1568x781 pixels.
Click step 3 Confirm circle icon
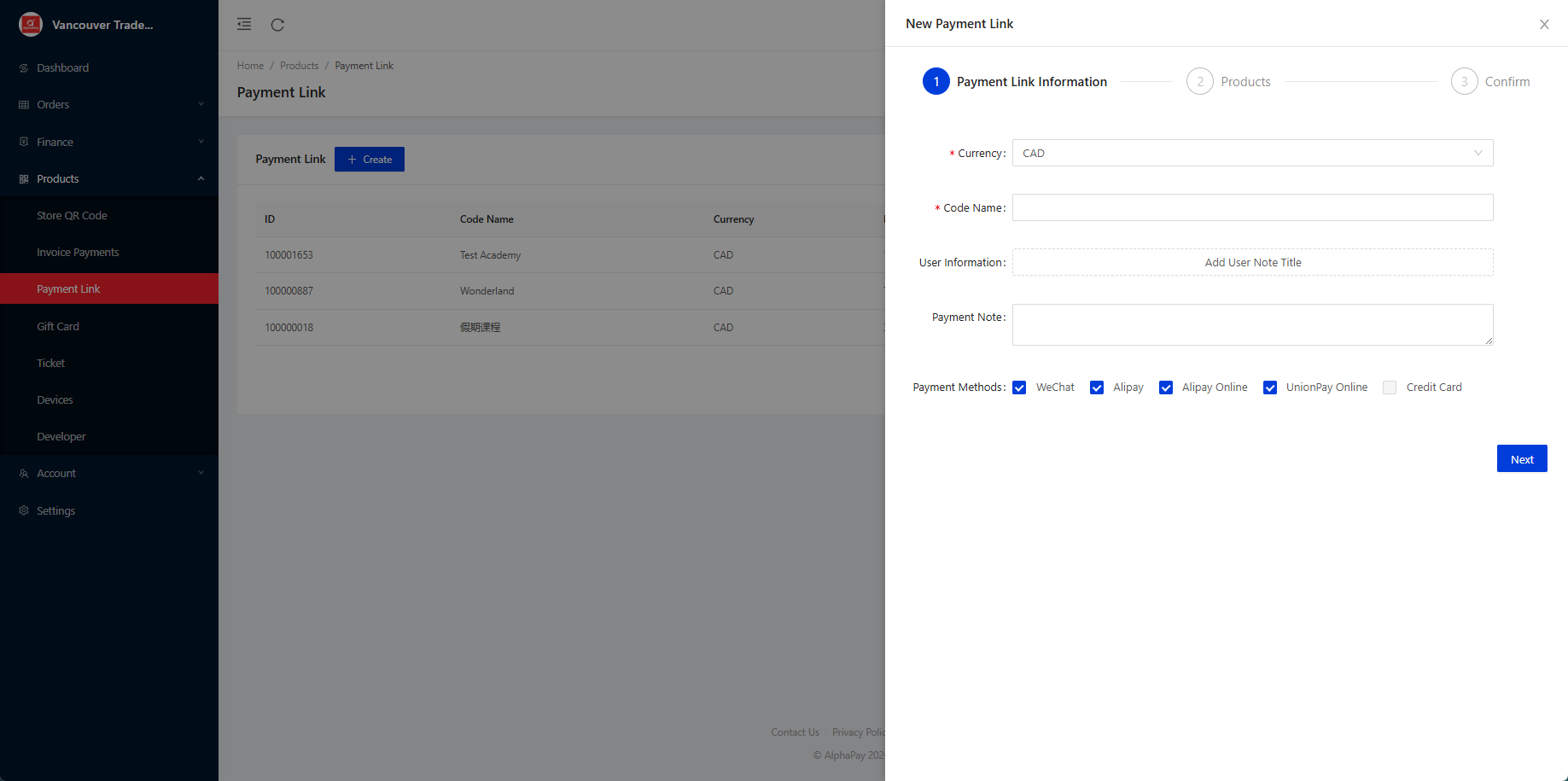coord(1464,82)
